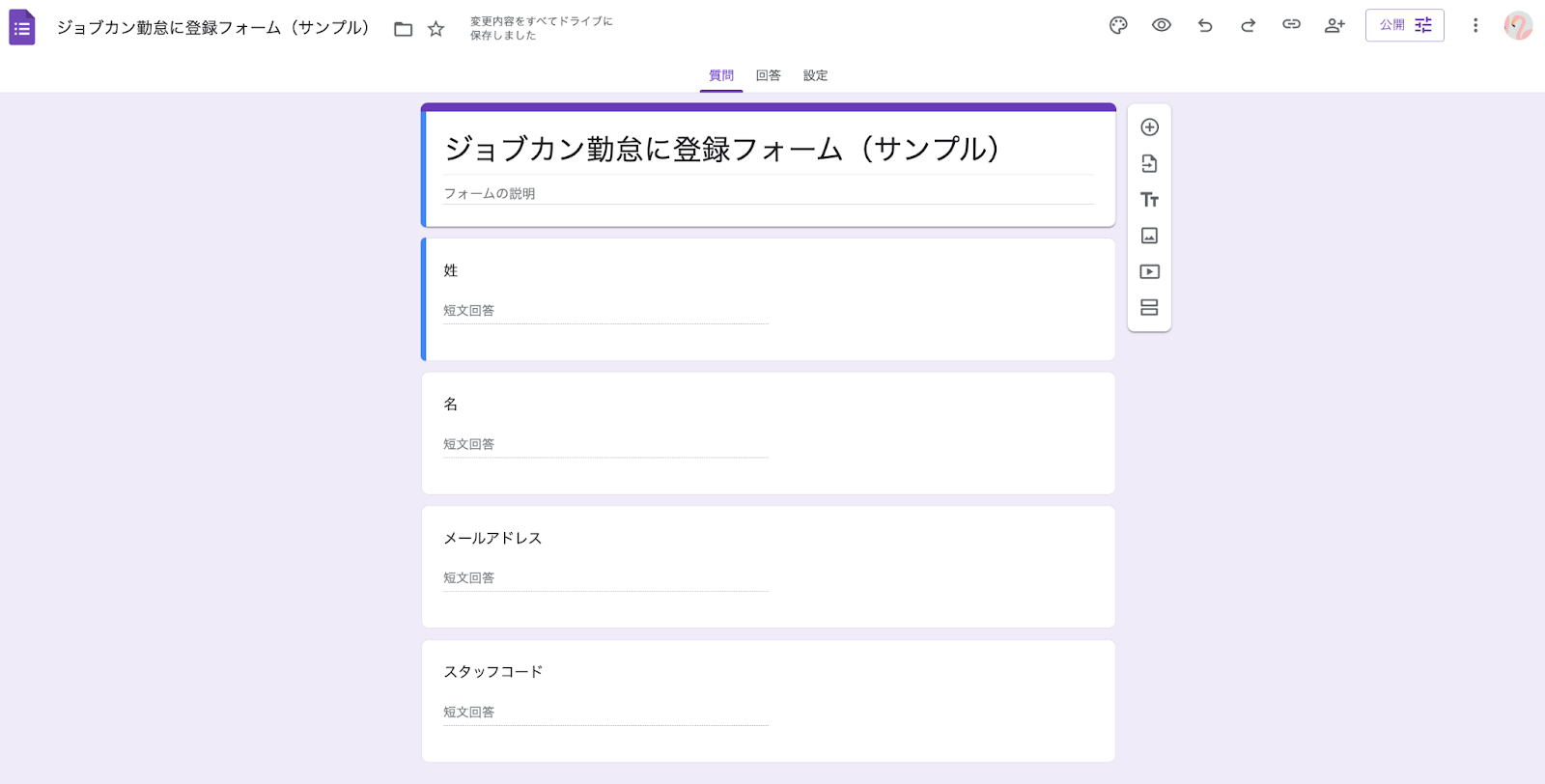Screen dimensions: 1545x784
Task: Click the 公開 publish button
Action: [x=1404, y=26]
